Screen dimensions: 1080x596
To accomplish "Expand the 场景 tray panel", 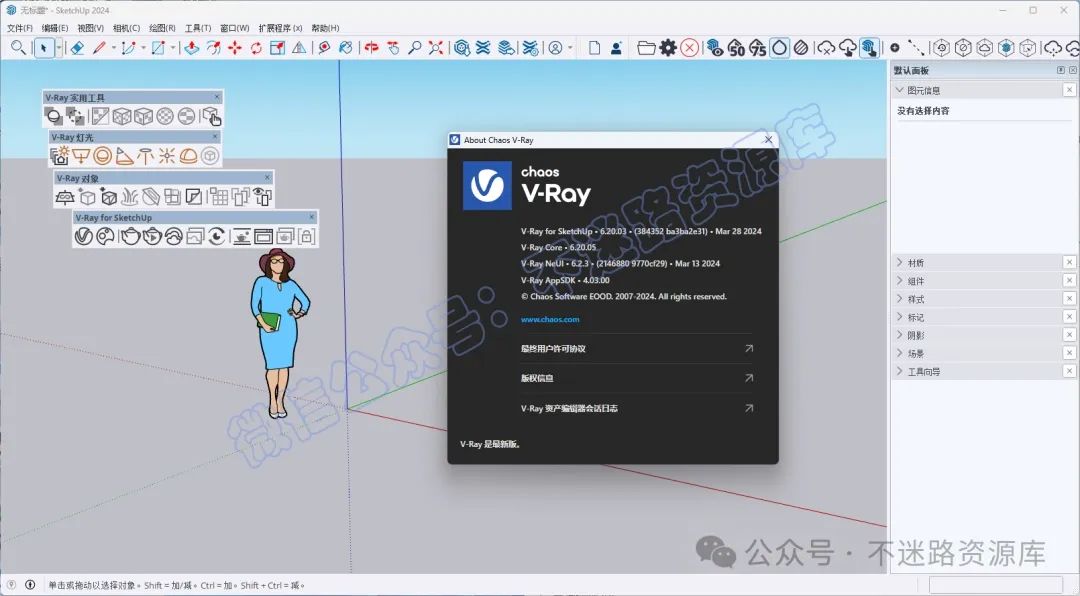I will tap(900, 353).
